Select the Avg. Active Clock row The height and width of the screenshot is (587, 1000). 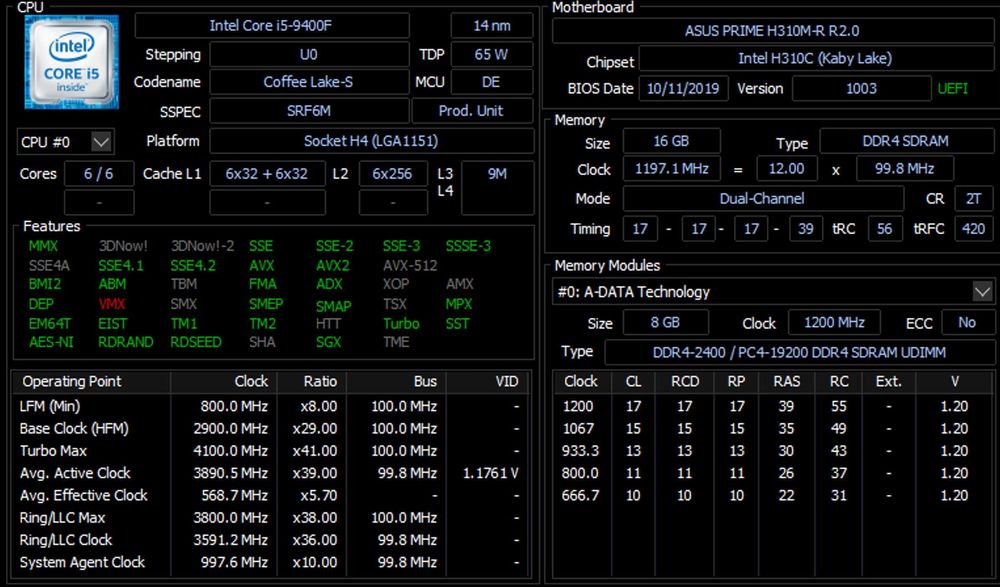coord(270,473)
